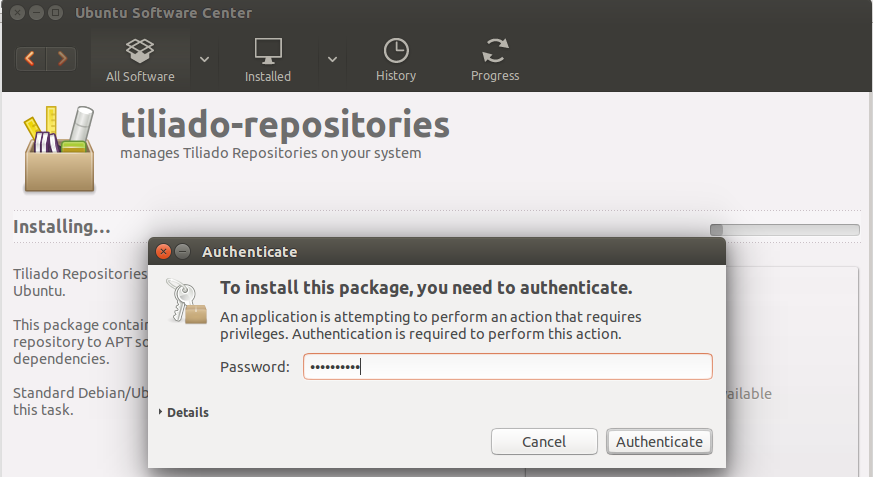
Task: Click the installation progress bar
Action: (784, 230)
